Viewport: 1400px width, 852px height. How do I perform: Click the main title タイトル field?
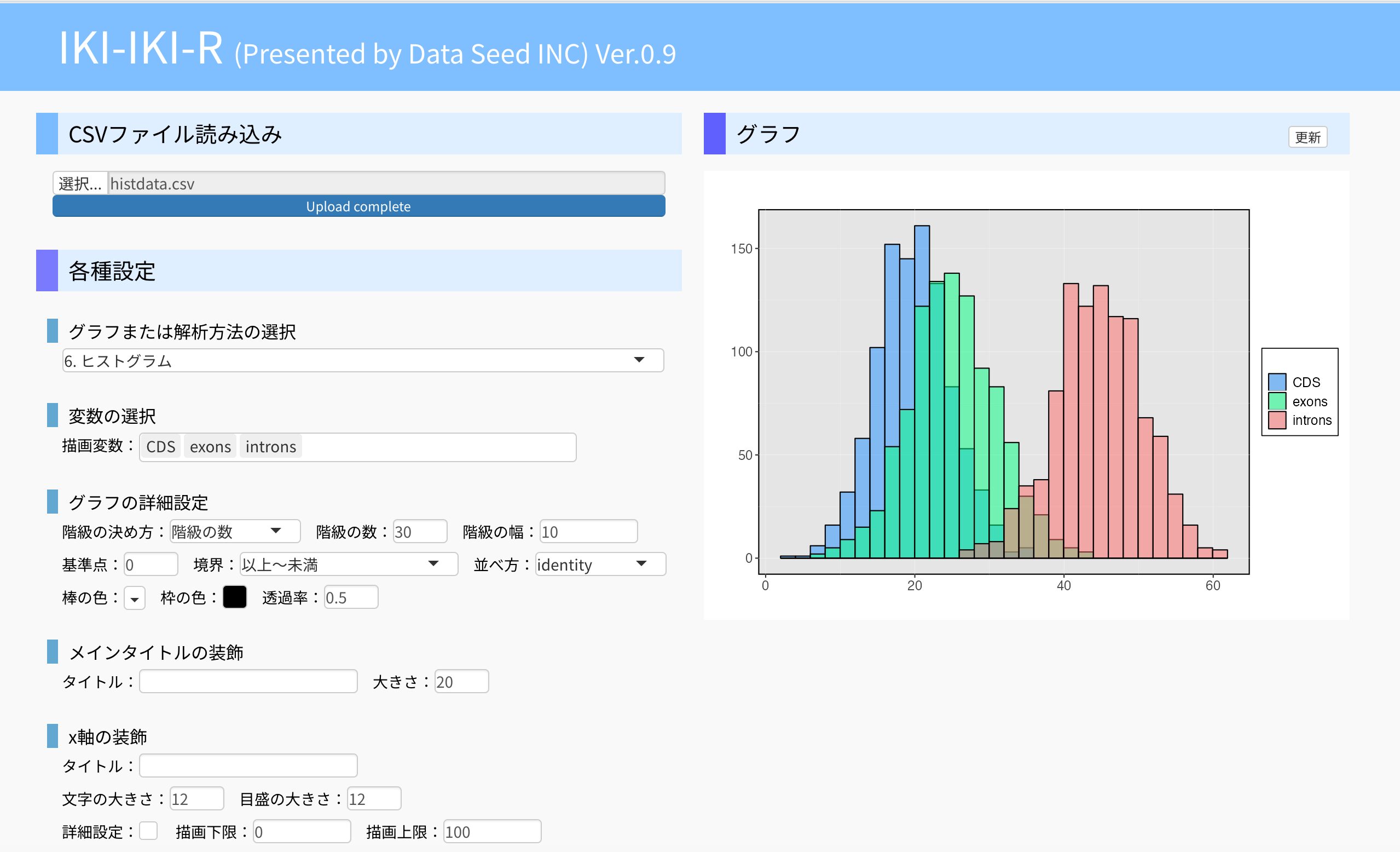coord(248,682)
